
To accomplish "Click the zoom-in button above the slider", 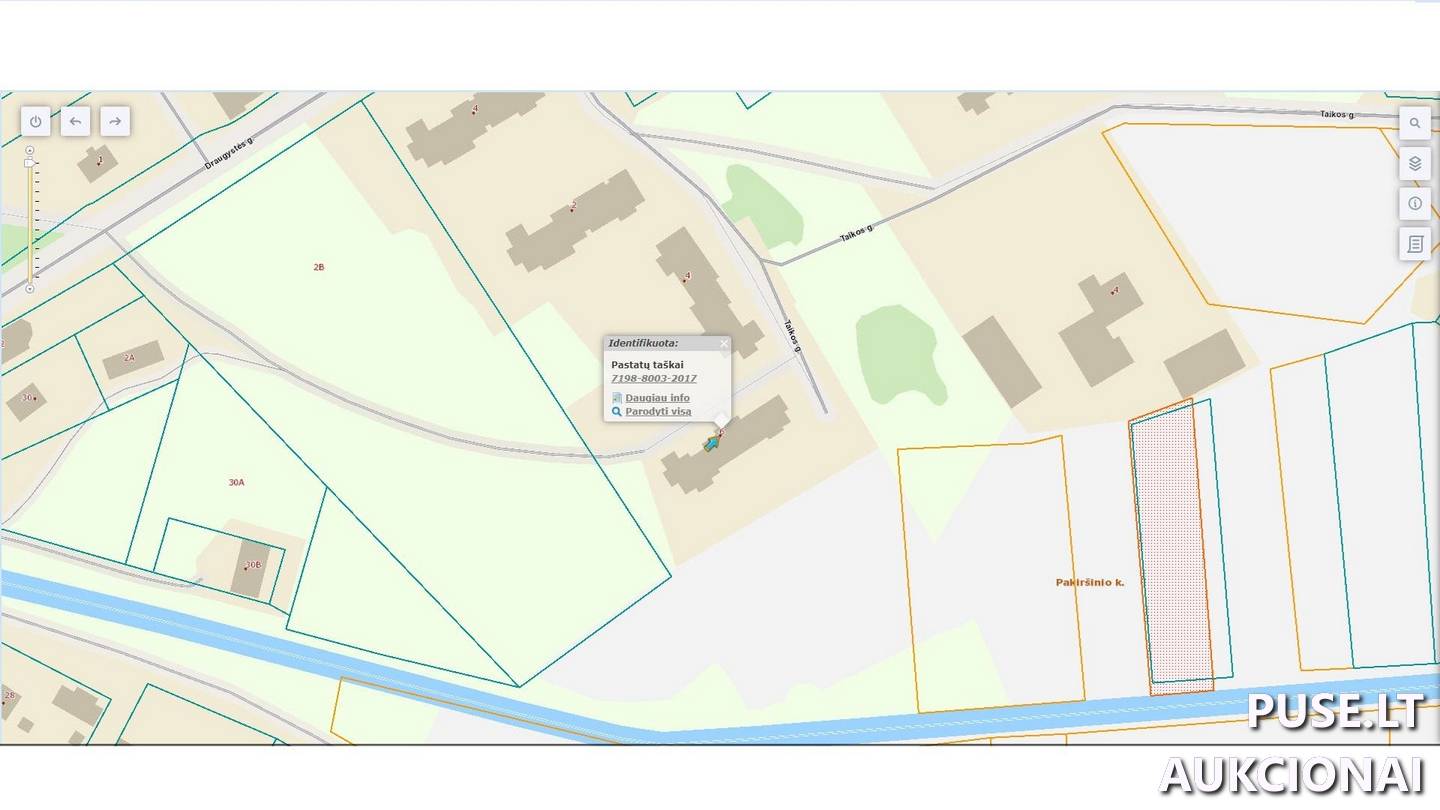I will (x=30, y=150).
